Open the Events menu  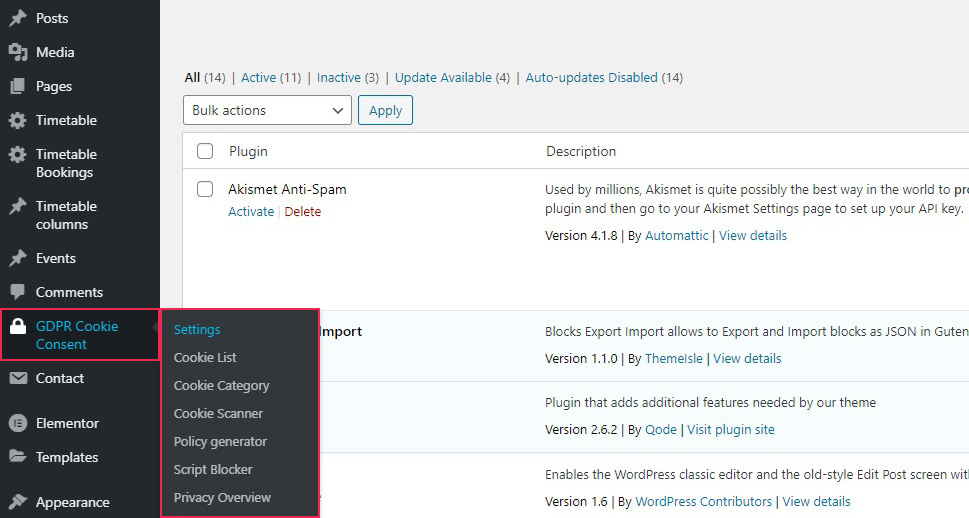[x=56, y=258]
